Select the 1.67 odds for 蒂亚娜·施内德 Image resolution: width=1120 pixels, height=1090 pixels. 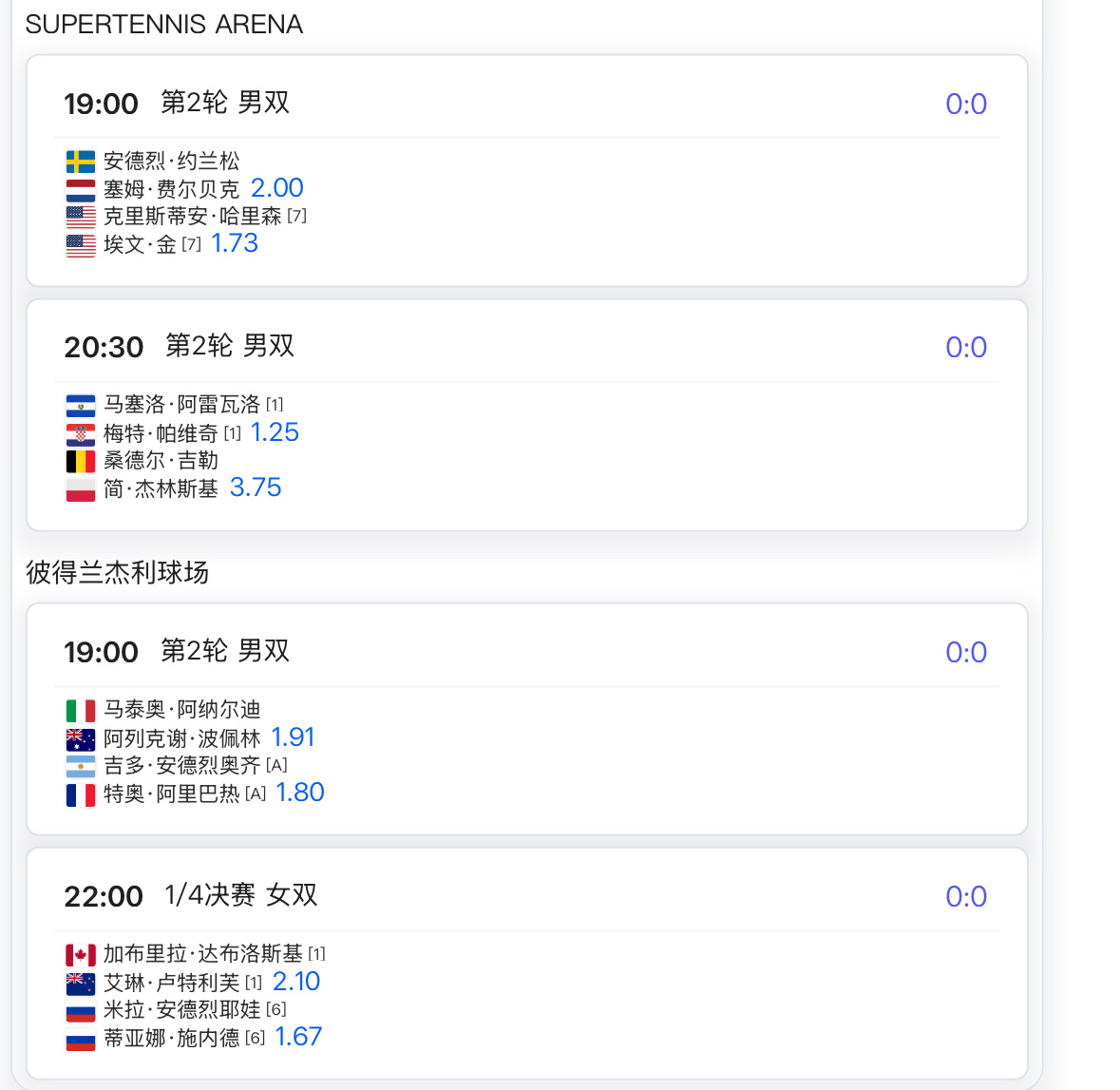click(x=298, y=1037)
